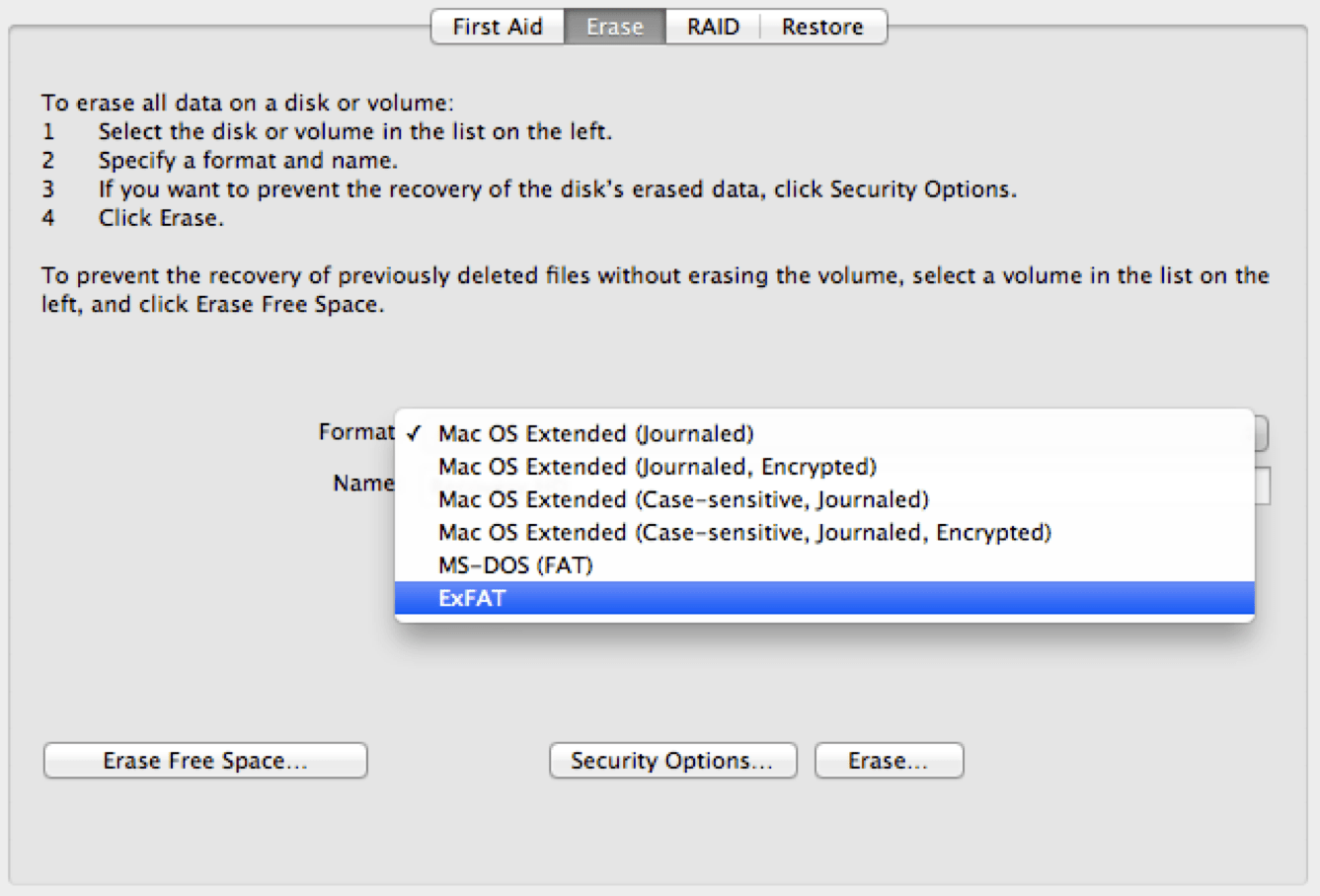Image resolution: width=1320 pixels, height=896 pixels.
Task: Select the Erase tab
Action: point(614,27)
